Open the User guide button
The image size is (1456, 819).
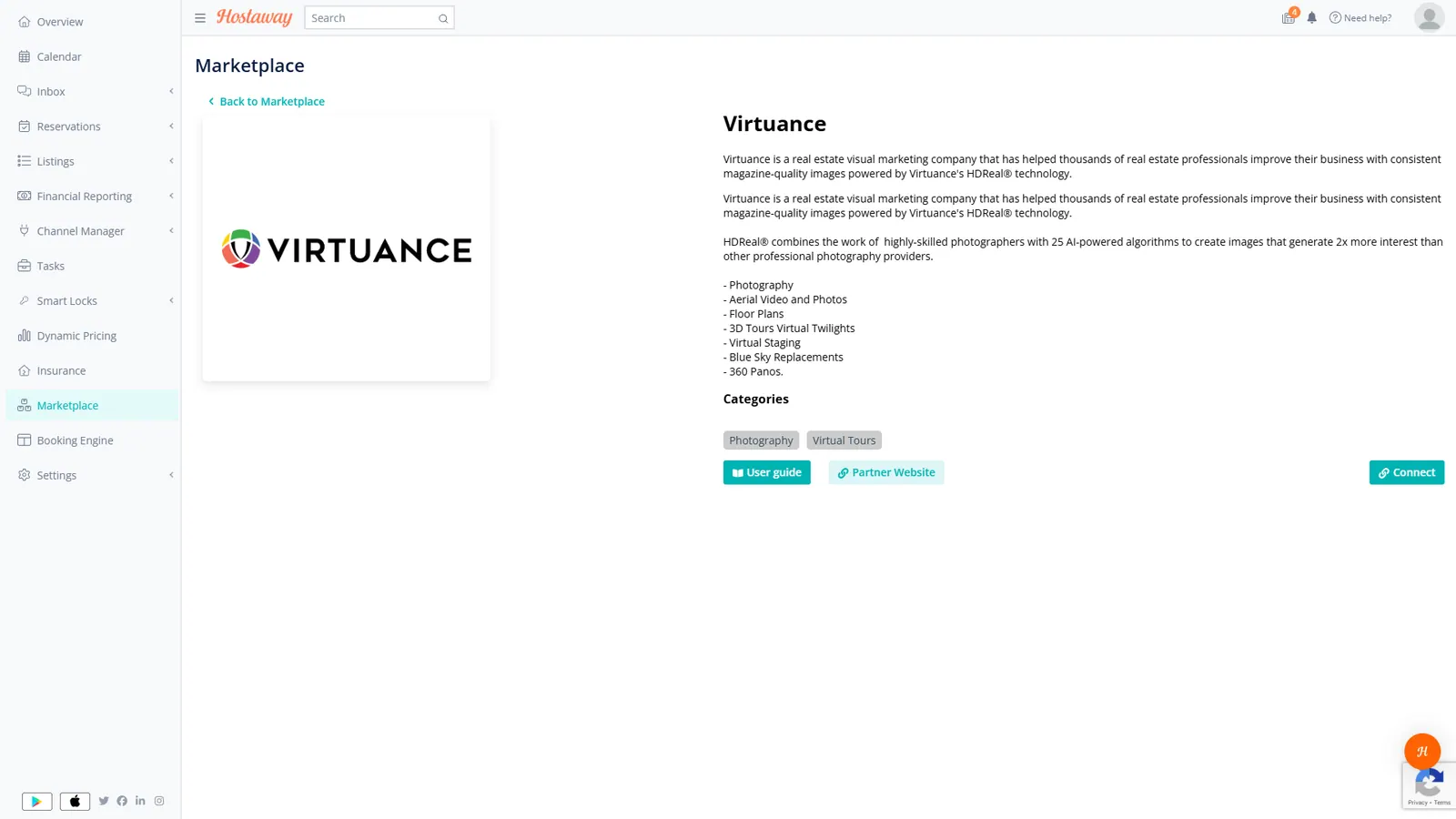[766, 472]
